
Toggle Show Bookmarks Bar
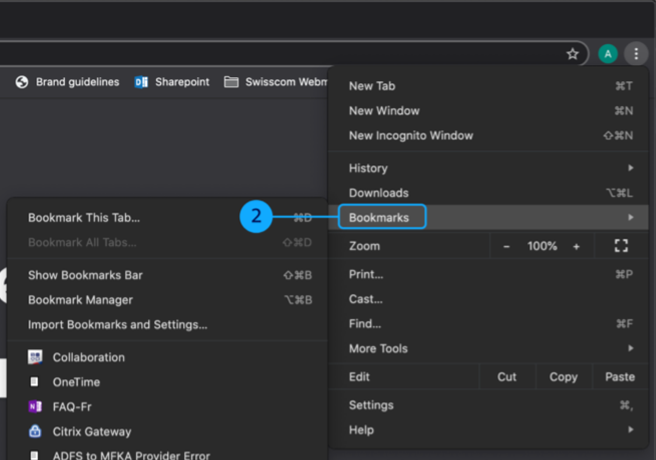tap(86, 275)
